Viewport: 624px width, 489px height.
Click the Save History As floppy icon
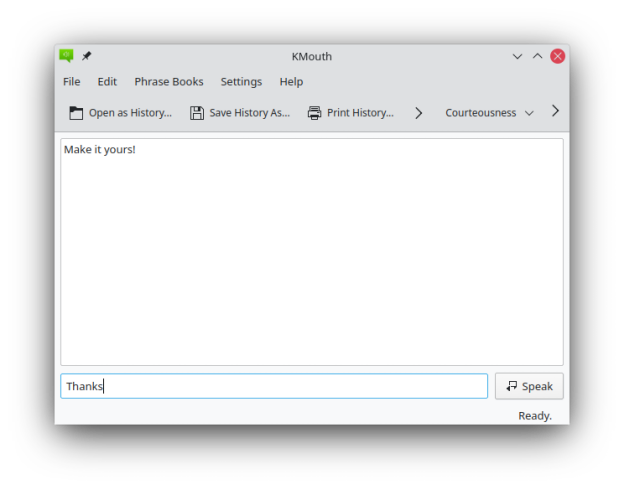[197, 113]
